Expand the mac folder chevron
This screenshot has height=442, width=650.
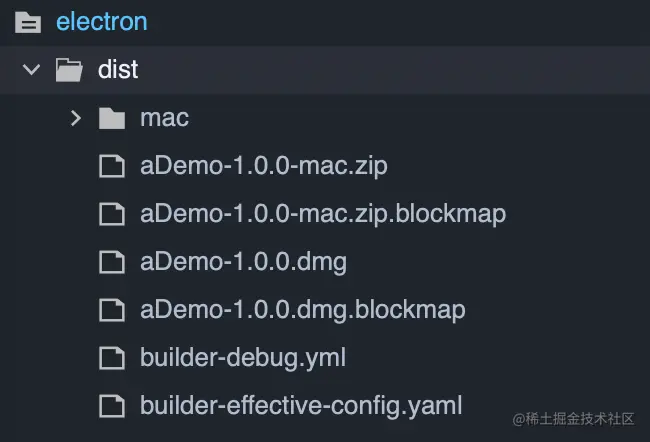click(x=75, y=118)
